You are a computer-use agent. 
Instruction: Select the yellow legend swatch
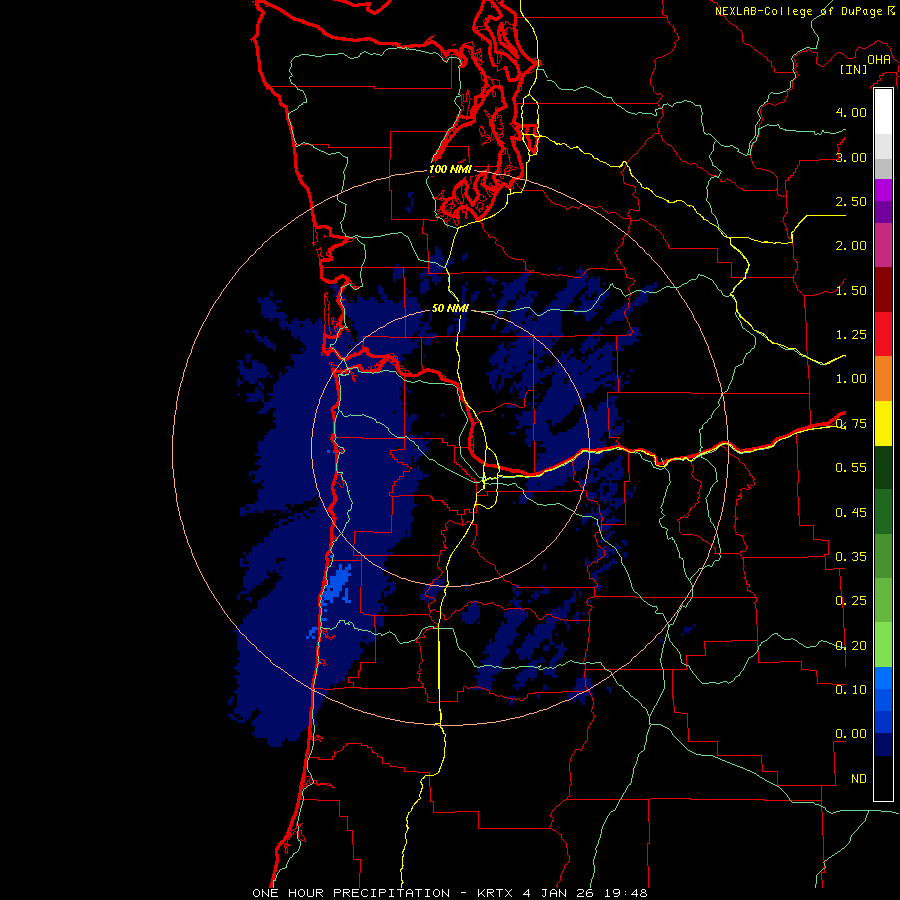(x=883, y=423)
